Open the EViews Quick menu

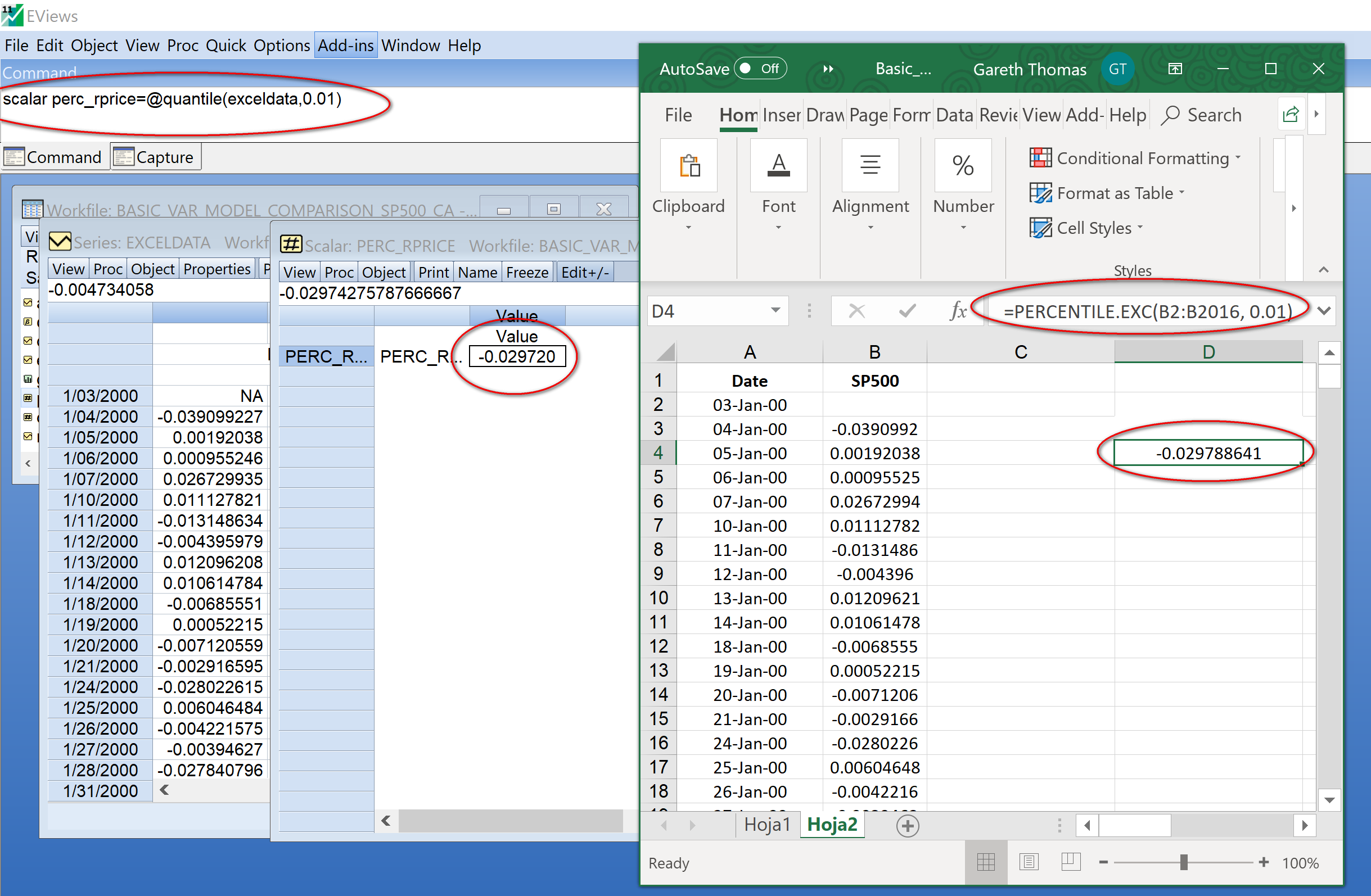pos(226,45)
